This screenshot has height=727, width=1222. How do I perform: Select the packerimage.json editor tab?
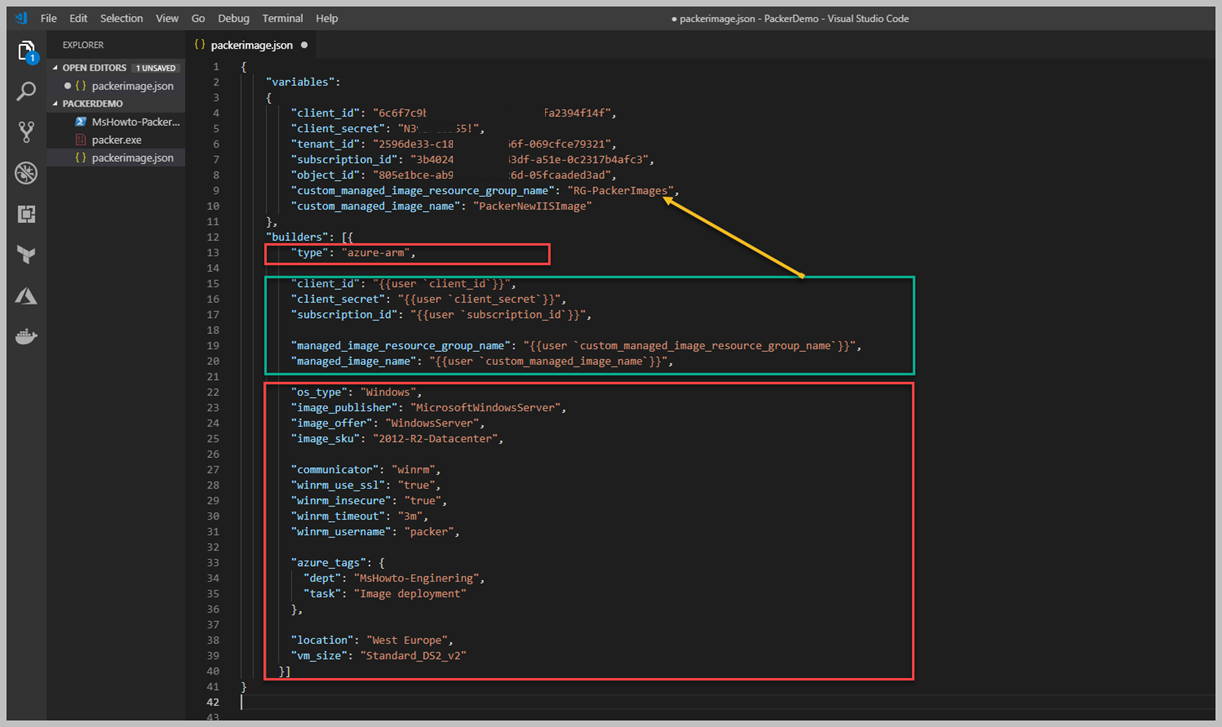(x=251, y=45)
